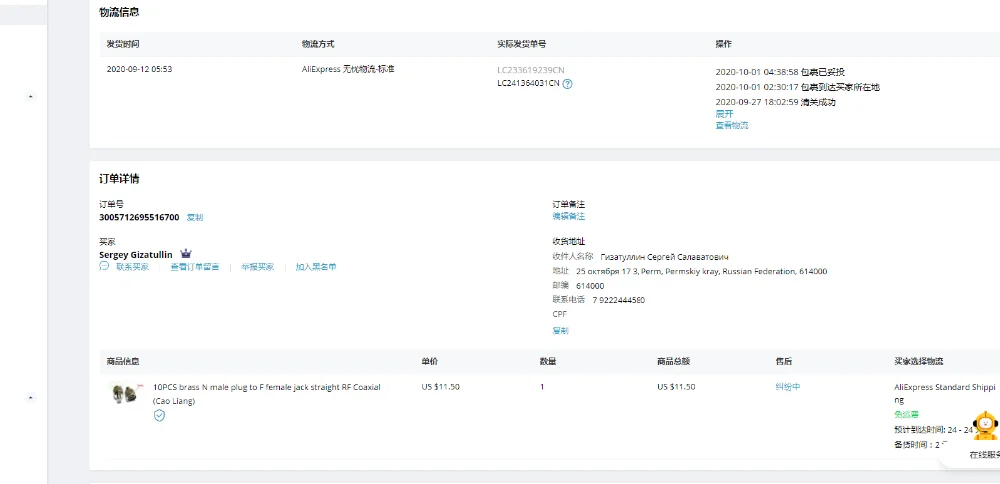
Task: Click 编辑备注 to edit order remarks
Action: (568, 216)
